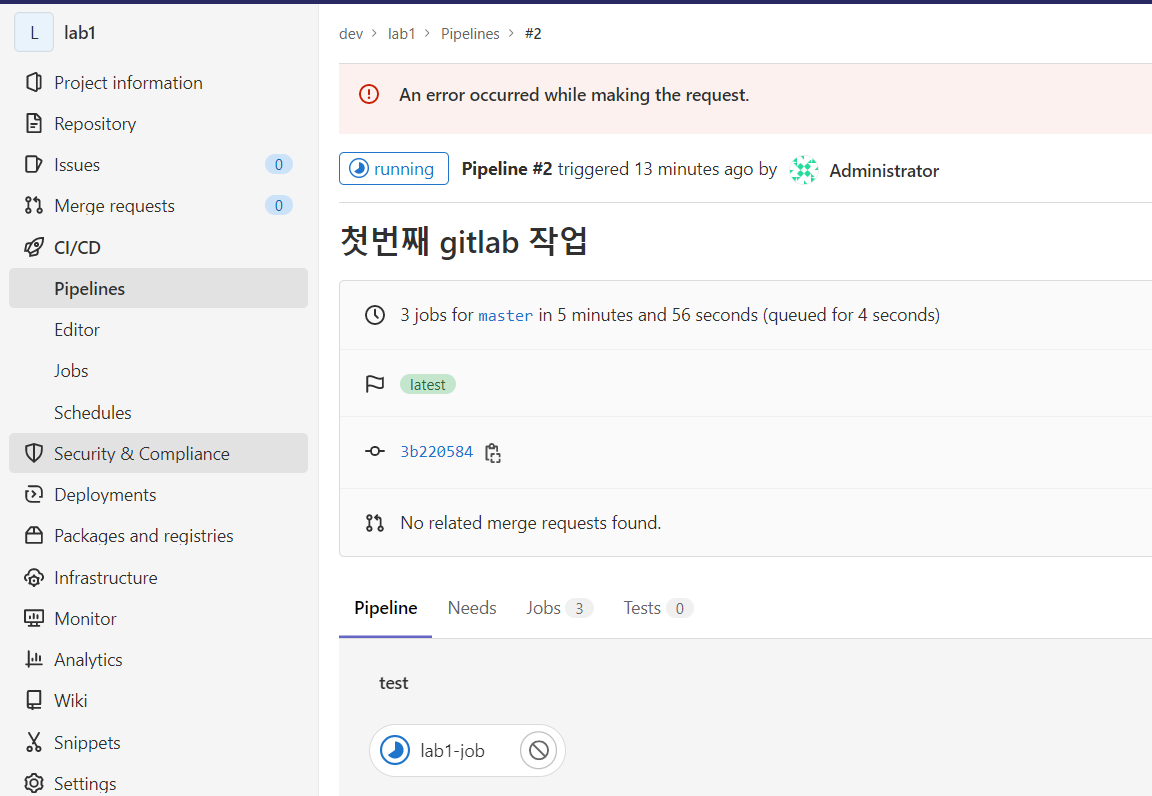Go to lab1 in the breadcrumb
This screenshot has height=796, width=1152.
click(401, 34)
